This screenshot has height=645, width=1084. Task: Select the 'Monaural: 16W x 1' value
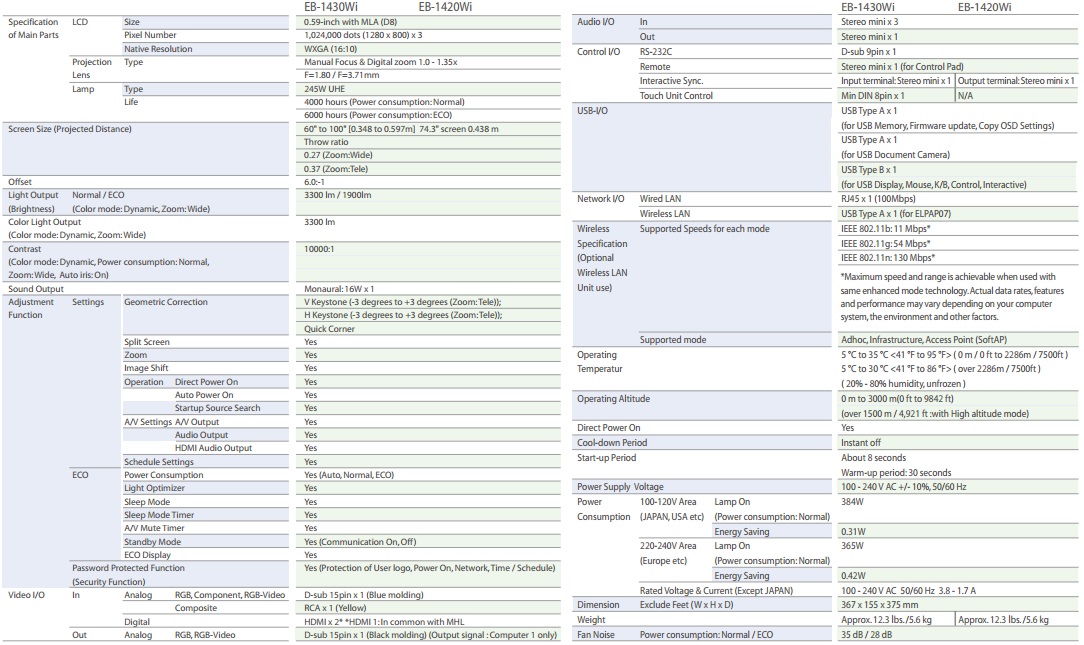pos(339,290)
